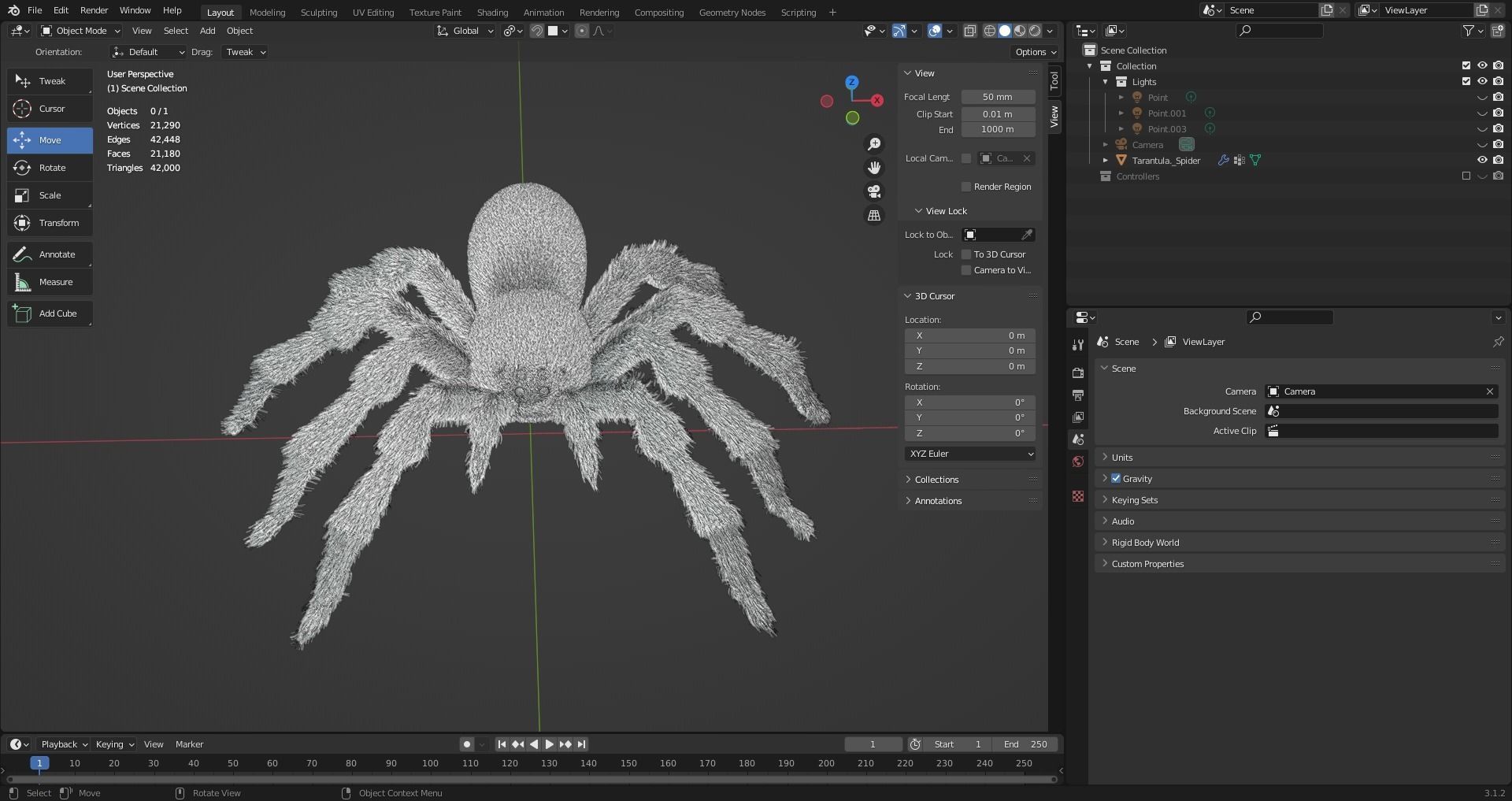Toggle X-ray display icon
The height and width of the screenshot is (801, 1512).
[x=970, y=31]
